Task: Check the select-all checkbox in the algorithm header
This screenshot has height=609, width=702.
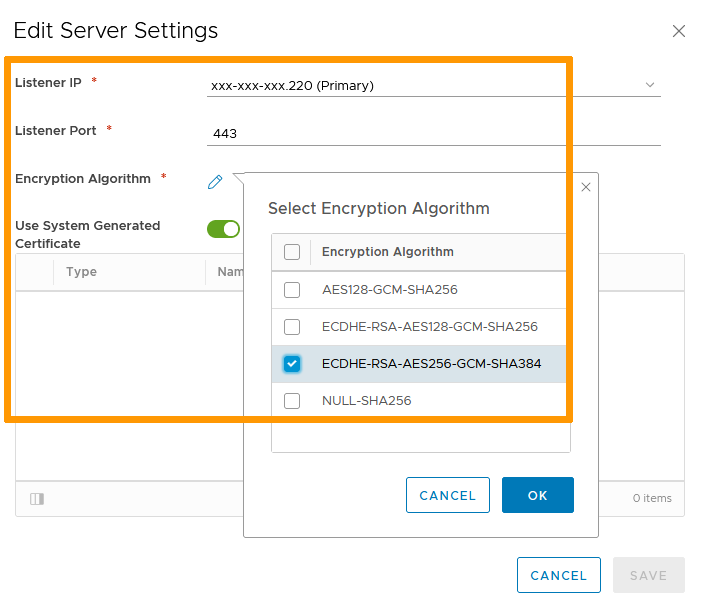Action: point(292,252)
